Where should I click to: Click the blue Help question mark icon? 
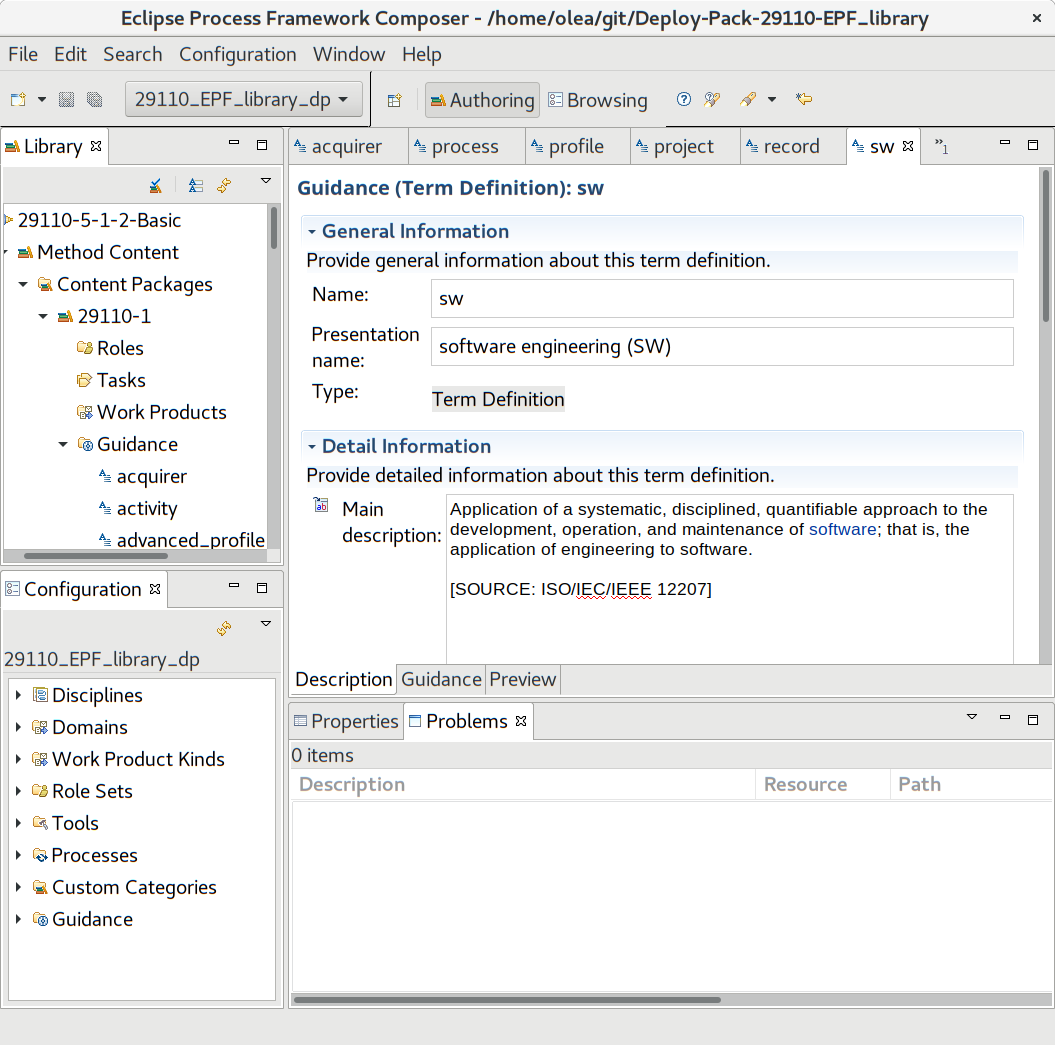pyautogui.click(x=684, y=100)
